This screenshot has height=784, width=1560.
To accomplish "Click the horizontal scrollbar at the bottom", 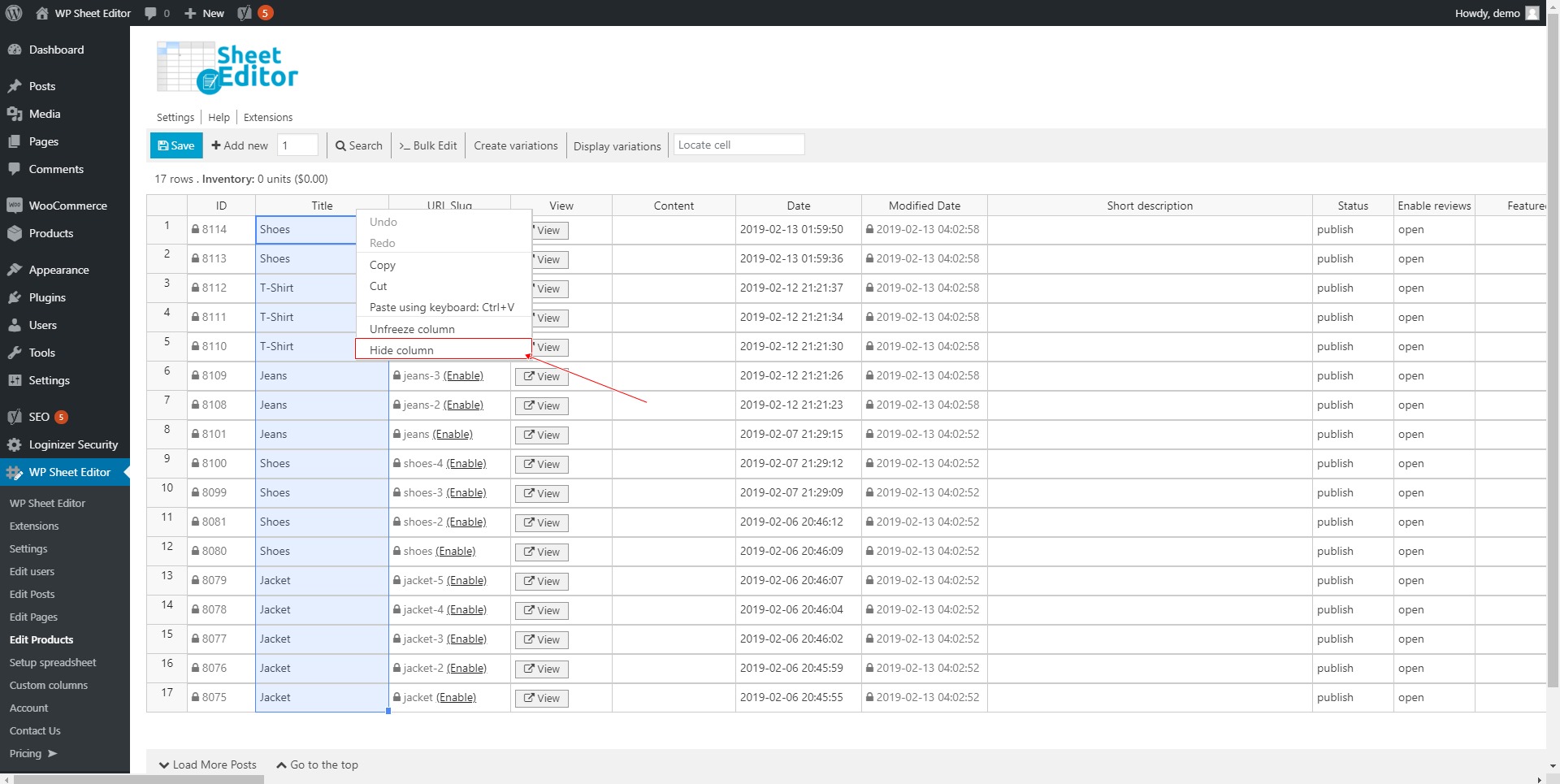I will (138, 779).
